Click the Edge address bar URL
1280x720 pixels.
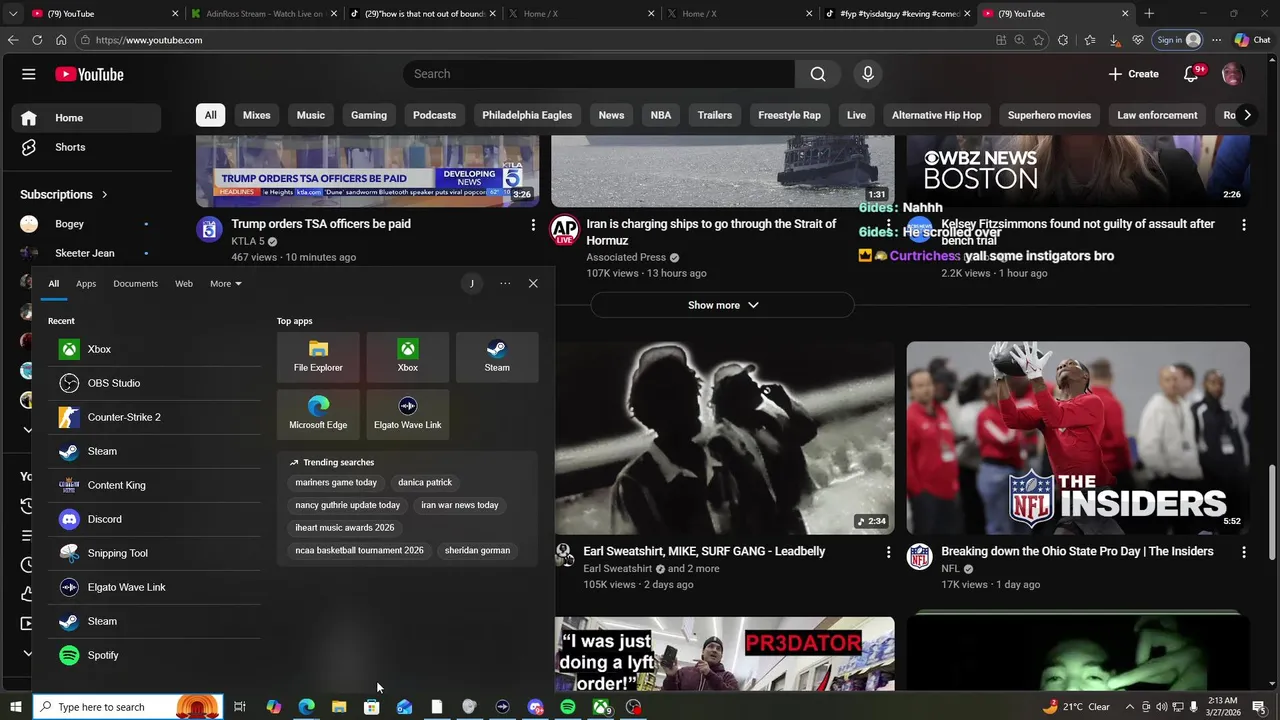(149, 40)
